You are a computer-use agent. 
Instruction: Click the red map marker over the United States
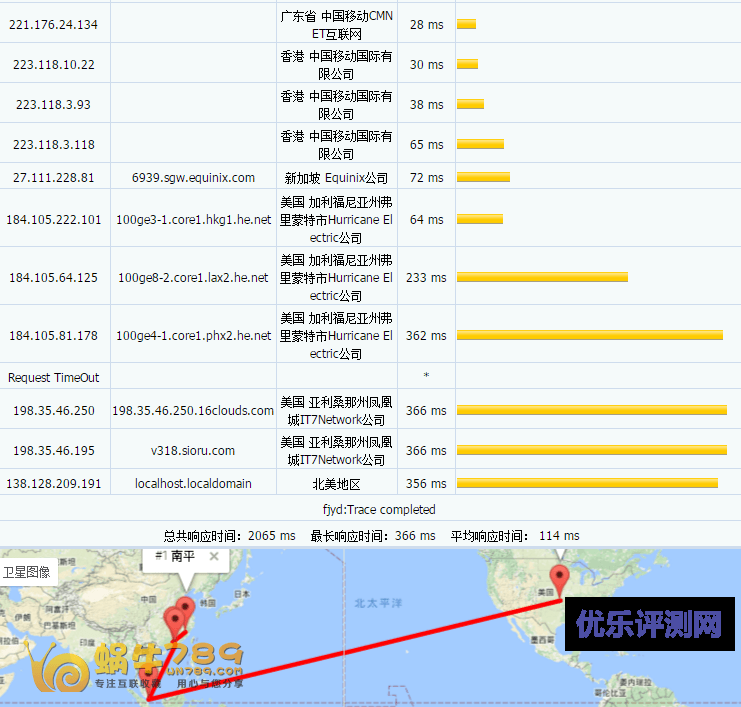point(560,581)
